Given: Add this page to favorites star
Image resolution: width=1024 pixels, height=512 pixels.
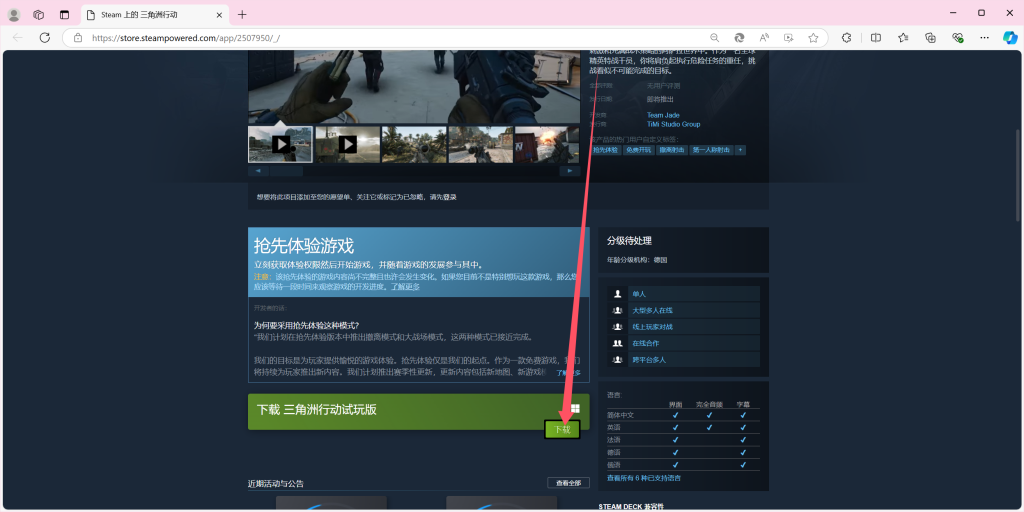Looking at the screenshot, I should (x=813, y=38).
